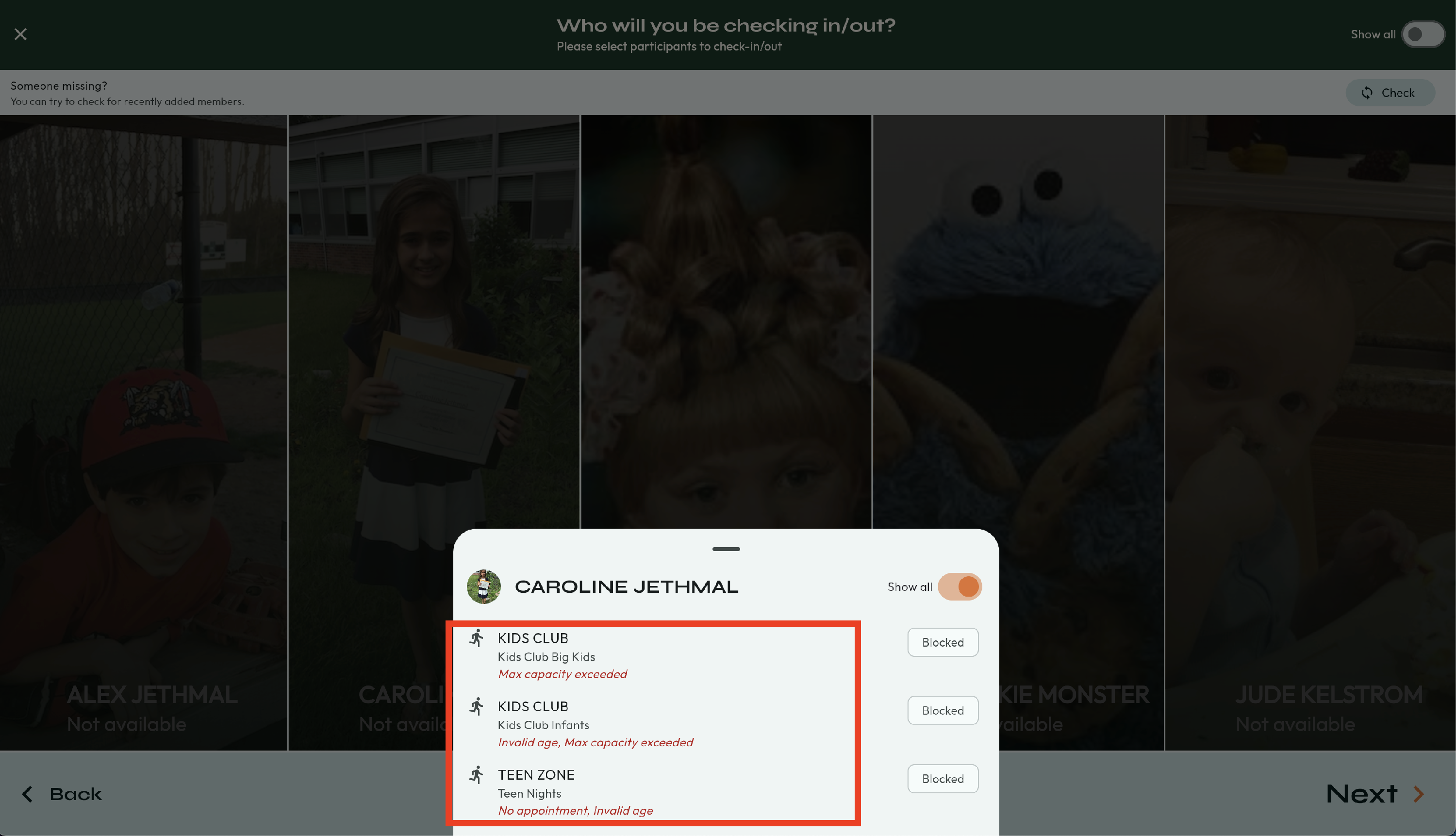
Task: Click the Next label at bottom right
Action: (1361, 794)
